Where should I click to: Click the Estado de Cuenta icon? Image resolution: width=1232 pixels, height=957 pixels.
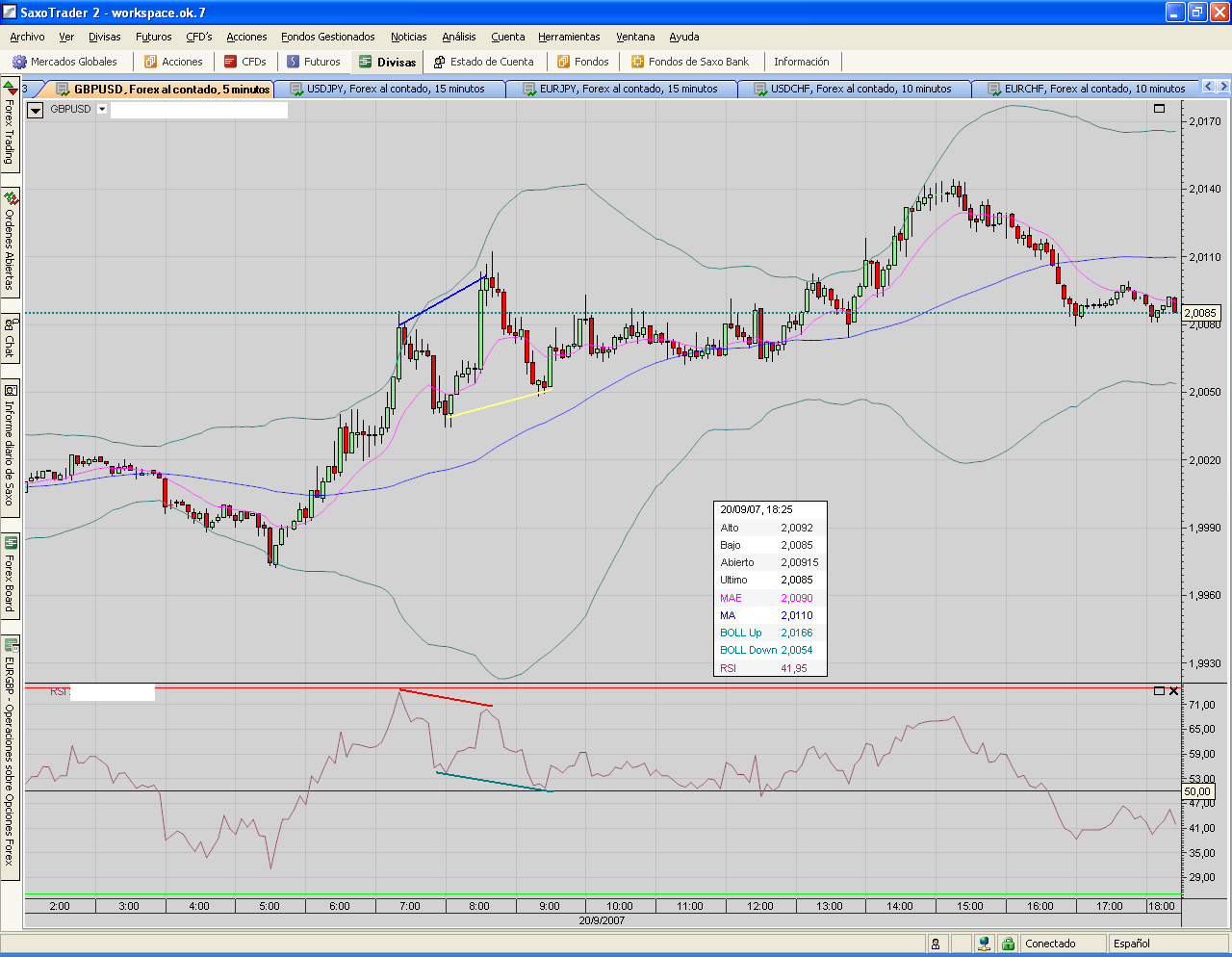click(x=439, y=62)
